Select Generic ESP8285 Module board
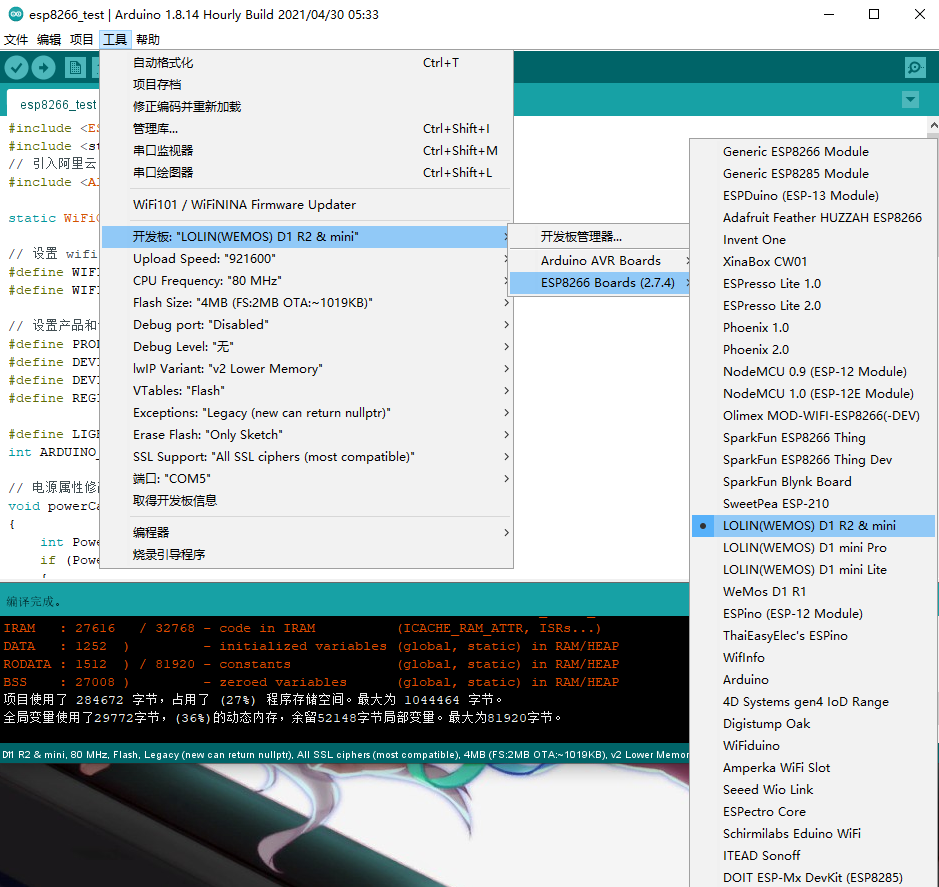 coord(813,174)
